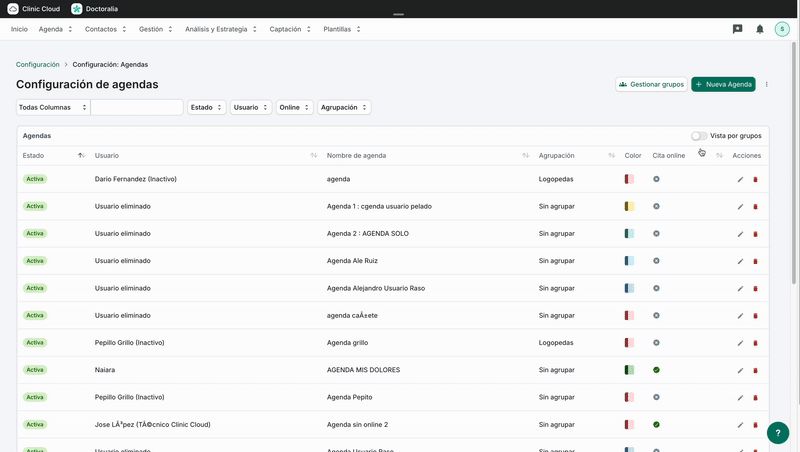
Task: Toggle online booking status for Agenda grillo
Action: click(x=656, y=343)
